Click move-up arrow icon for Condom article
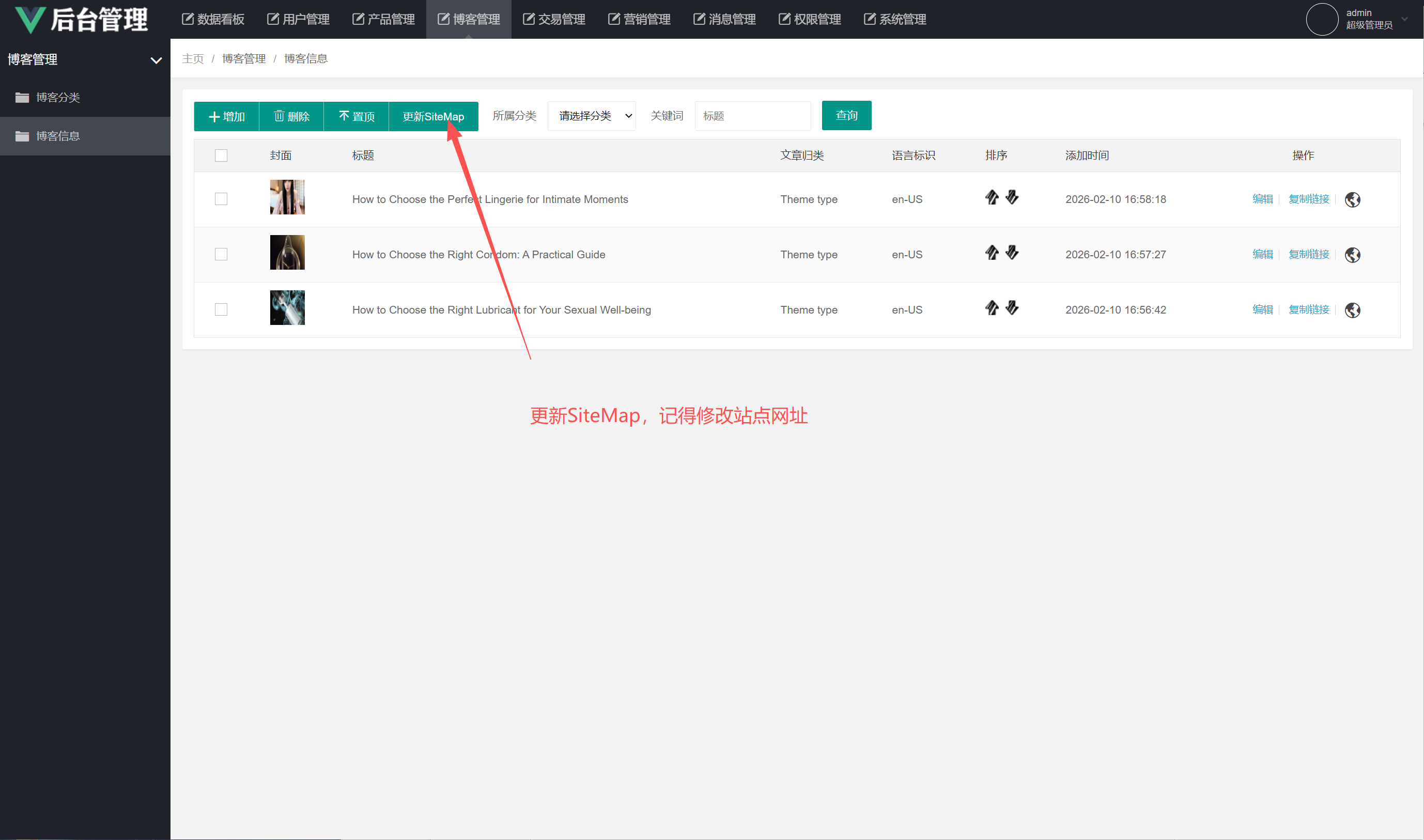Viewport: 1424px width, 840px height. [992, 253]
